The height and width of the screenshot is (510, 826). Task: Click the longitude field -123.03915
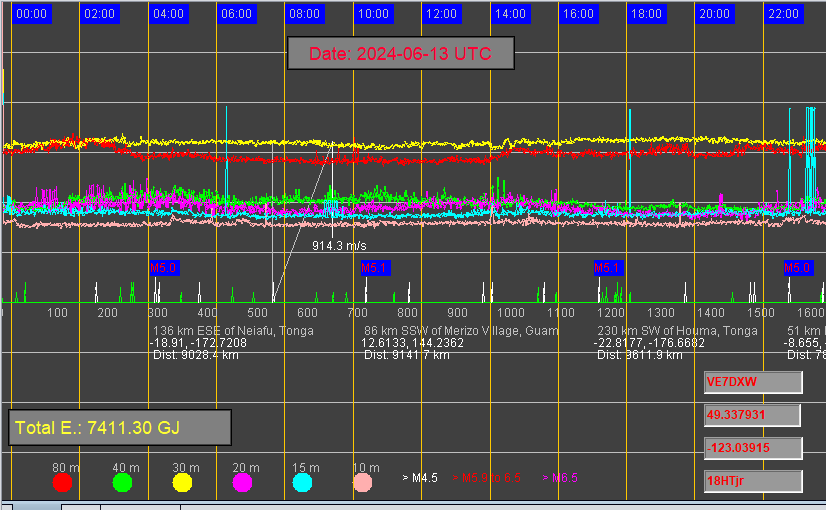(753, 447)
